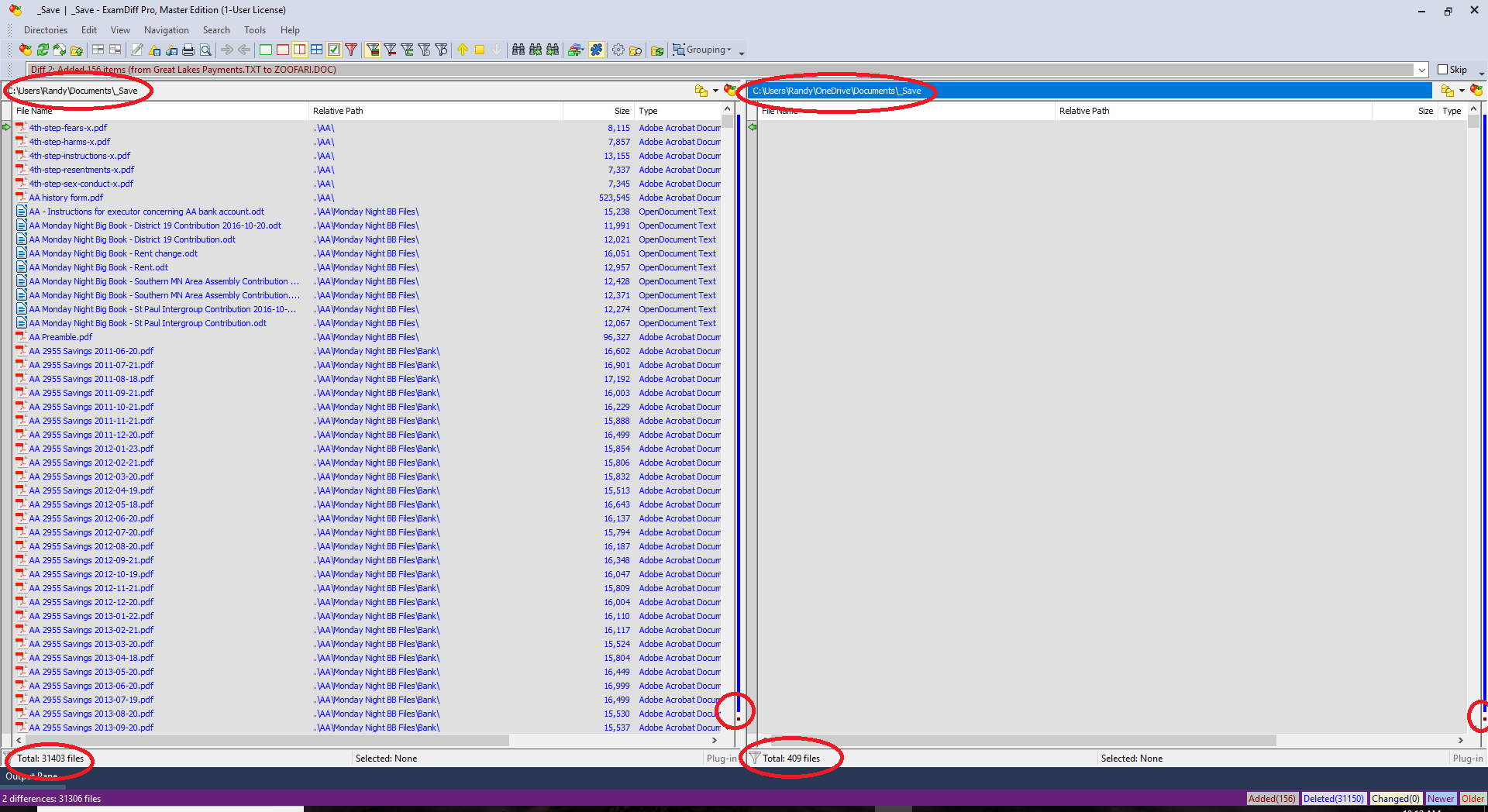
Task: Click the Print Preview magnifier icon
Action: click(x=205, y=50)
